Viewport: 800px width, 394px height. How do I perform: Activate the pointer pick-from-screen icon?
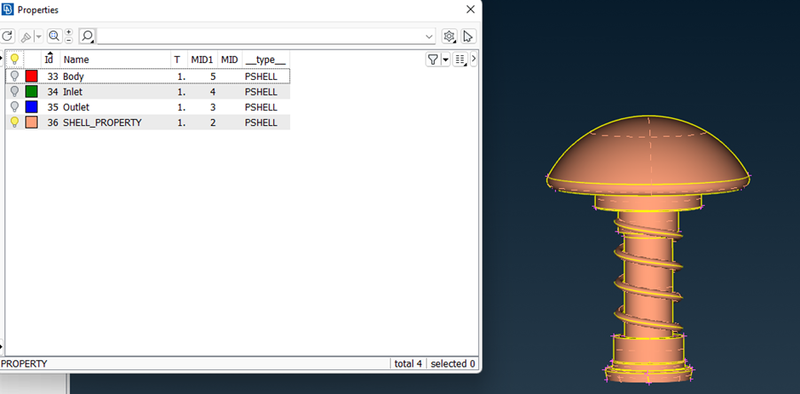tap(468, 36)
